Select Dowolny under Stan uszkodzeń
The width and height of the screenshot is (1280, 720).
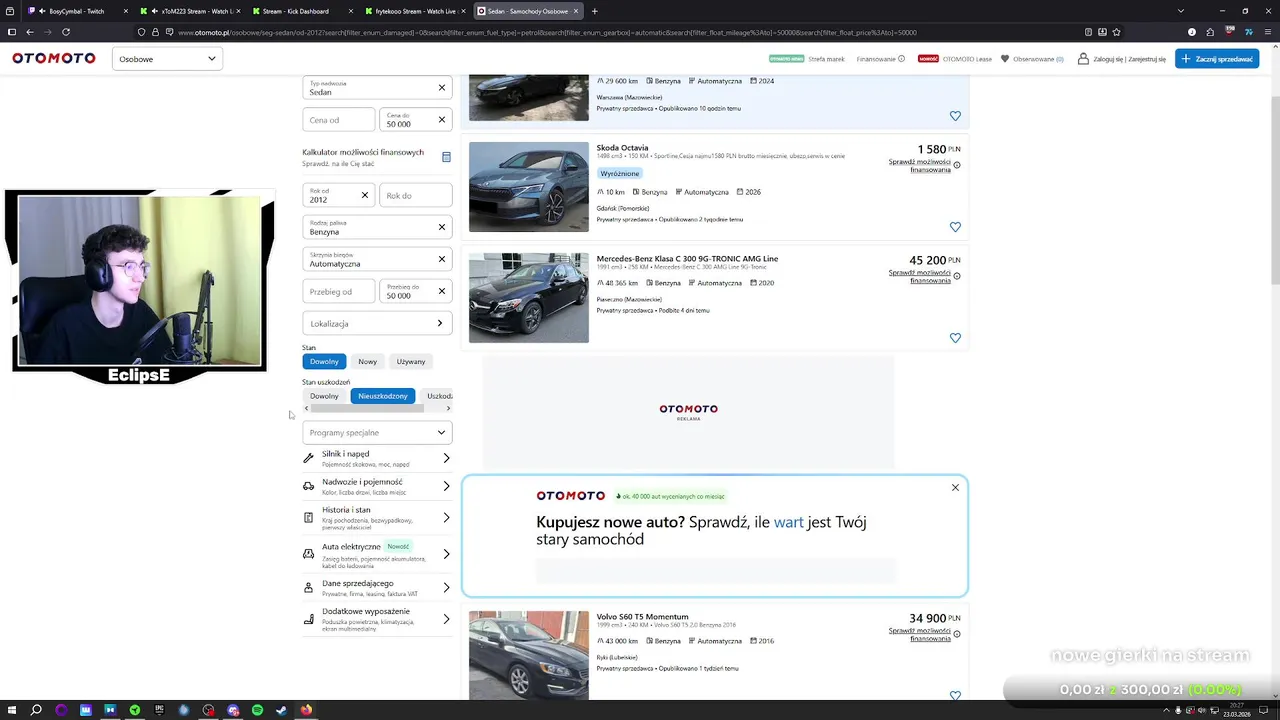(324, 396)
